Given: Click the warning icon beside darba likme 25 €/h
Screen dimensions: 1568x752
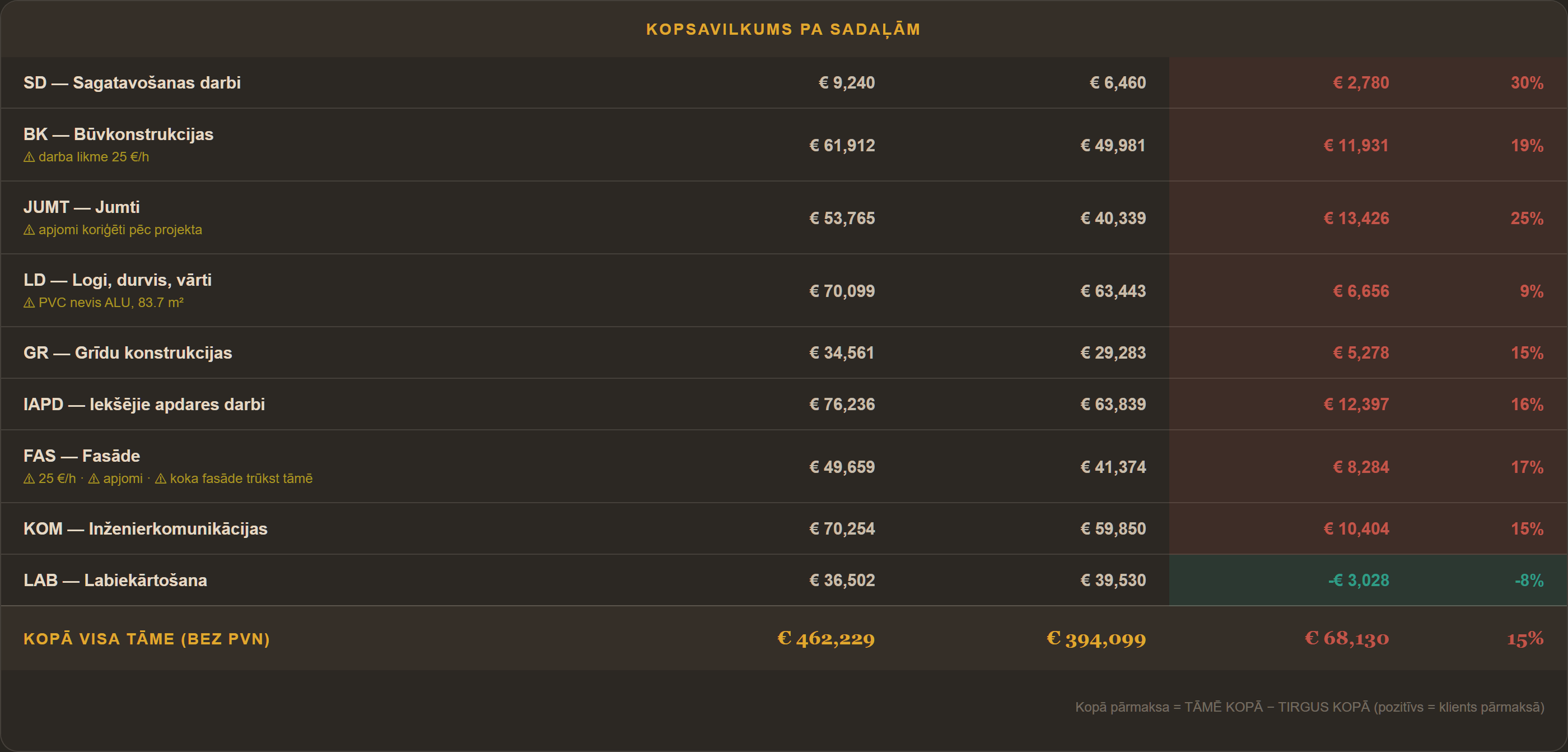Looking at the screenshot, I should (x=29, y=157).
